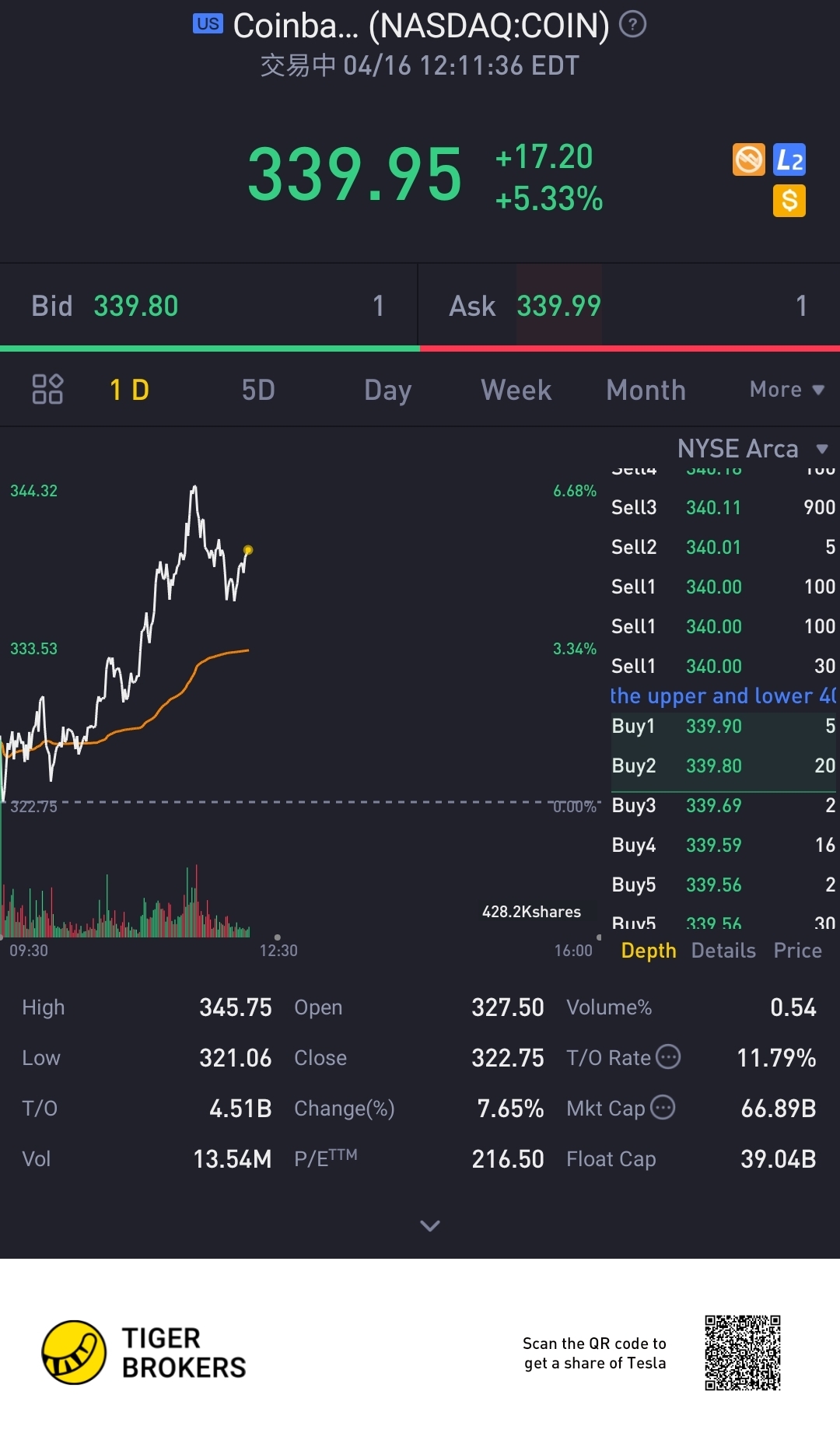The image size is (840, 1447).
Task: Tap the T/O Rate info icon
Action: pos(668,1056)
